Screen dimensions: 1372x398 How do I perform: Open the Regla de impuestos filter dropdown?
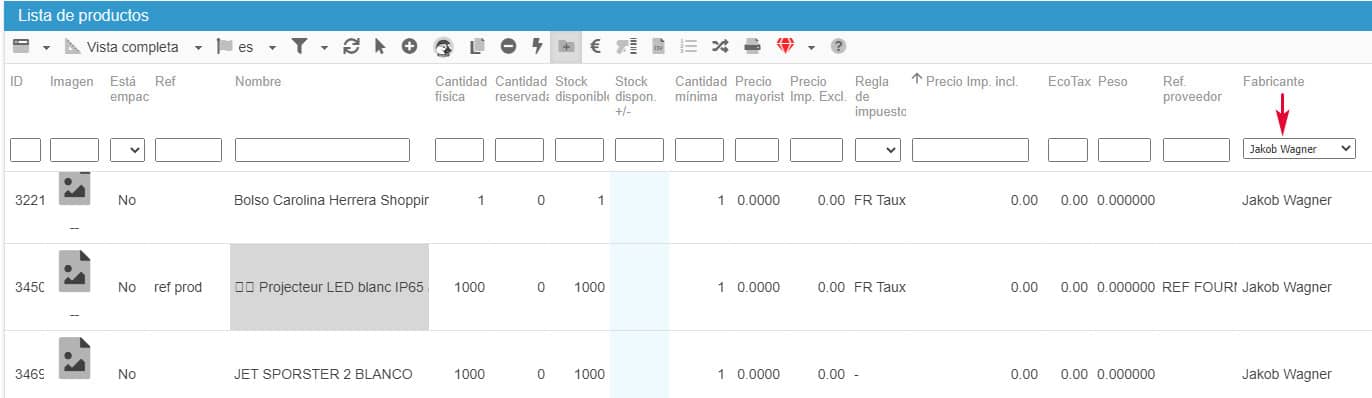click(x=878, y=150)
